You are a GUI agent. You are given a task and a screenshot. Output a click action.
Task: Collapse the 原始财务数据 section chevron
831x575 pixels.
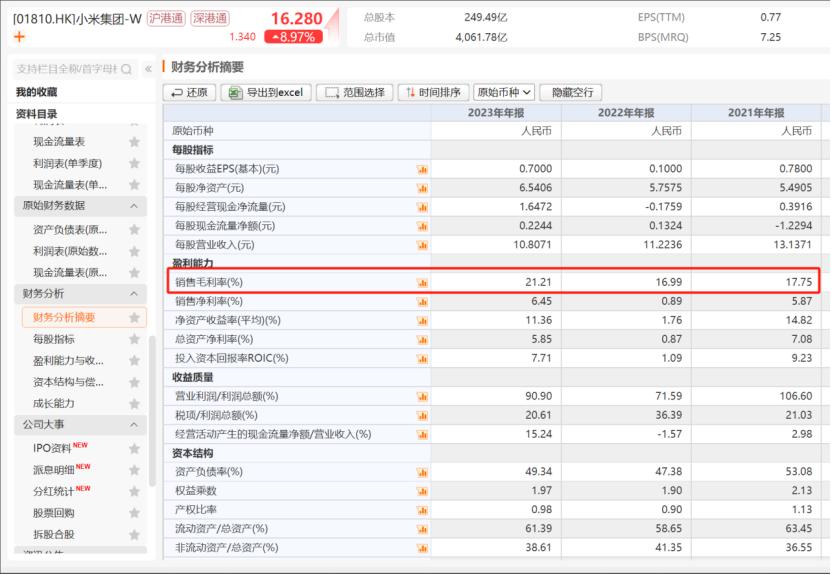[x=134, y=206]
